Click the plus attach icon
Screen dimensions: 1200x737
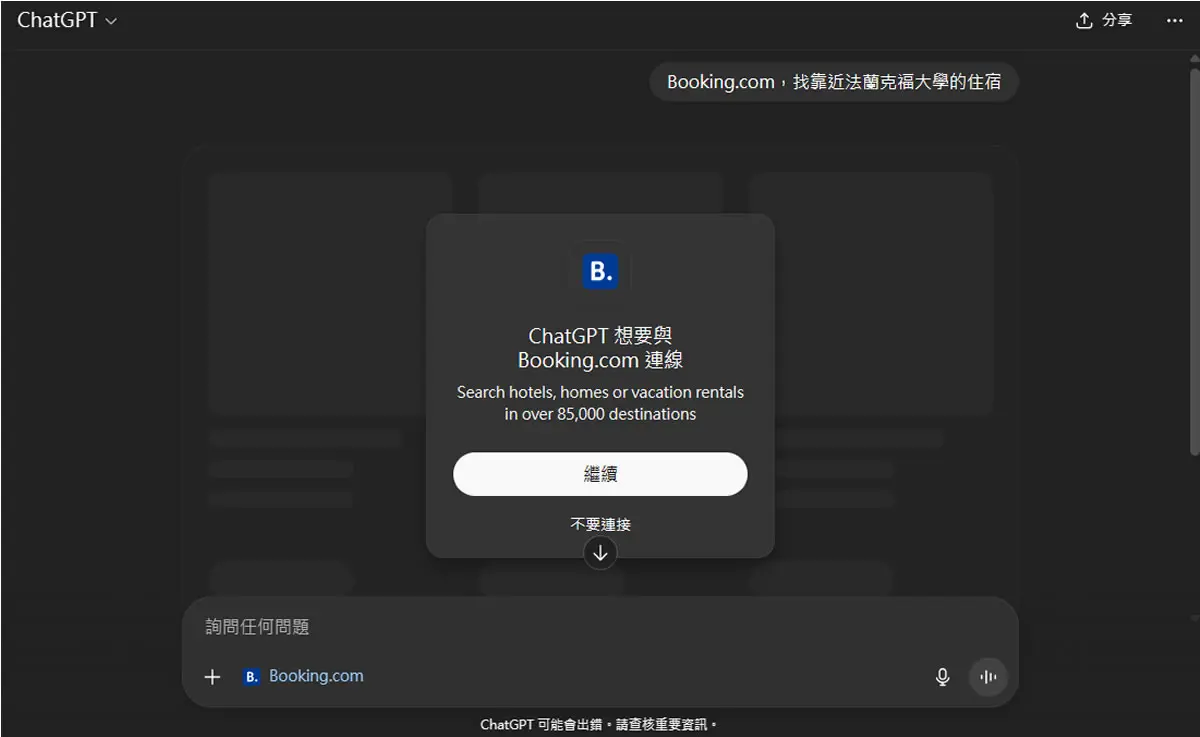tap(212, 677)
